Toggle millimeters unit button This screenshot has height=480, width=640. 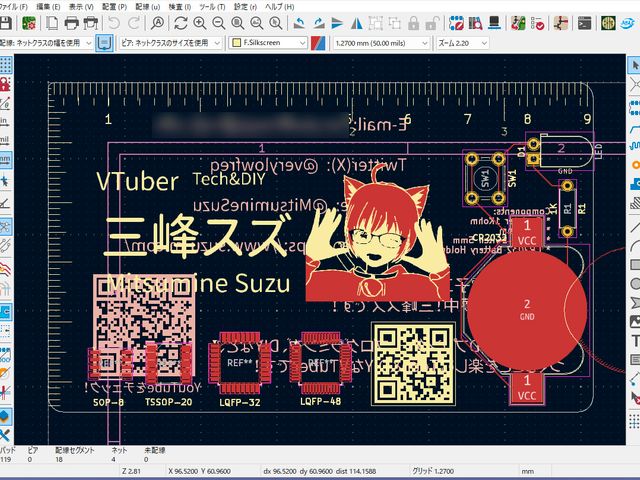(x=6, y=158)
